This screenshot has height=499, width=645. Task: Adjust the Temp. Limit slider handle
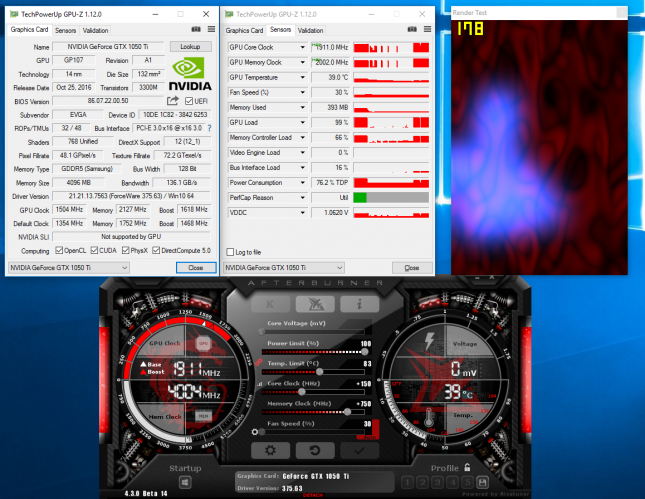(319, 371)
